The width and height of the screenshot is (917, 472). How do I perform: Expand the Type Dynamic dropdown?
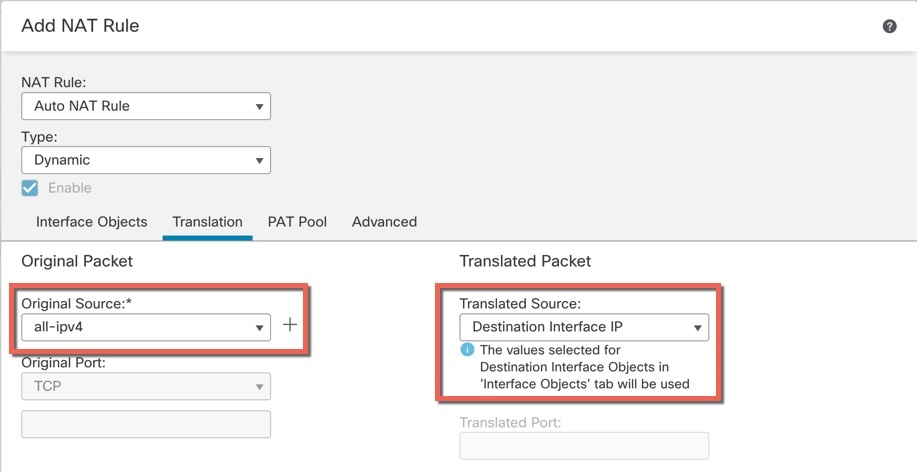point(146,160)
